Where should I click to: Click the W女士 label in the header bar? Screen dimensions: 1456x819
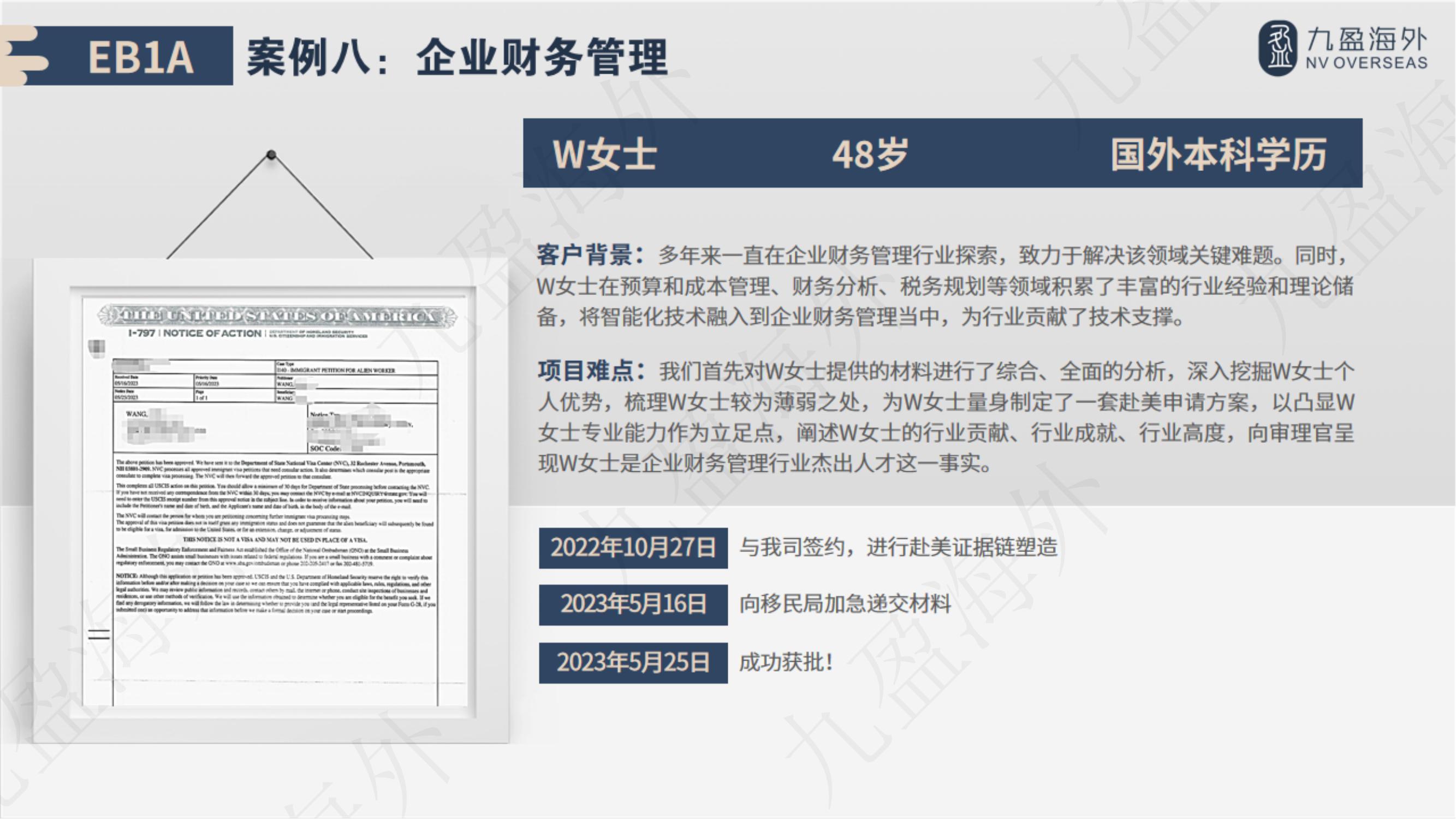(604, 154)
